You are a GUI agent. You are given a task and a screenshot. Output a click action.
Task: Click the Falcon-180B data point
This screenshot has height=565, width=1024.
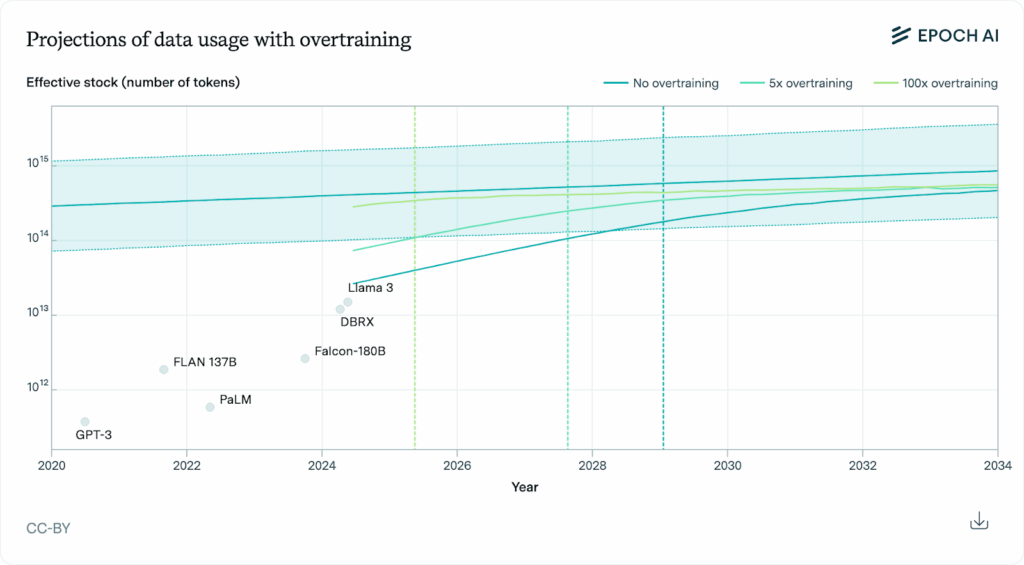[305, 358]
